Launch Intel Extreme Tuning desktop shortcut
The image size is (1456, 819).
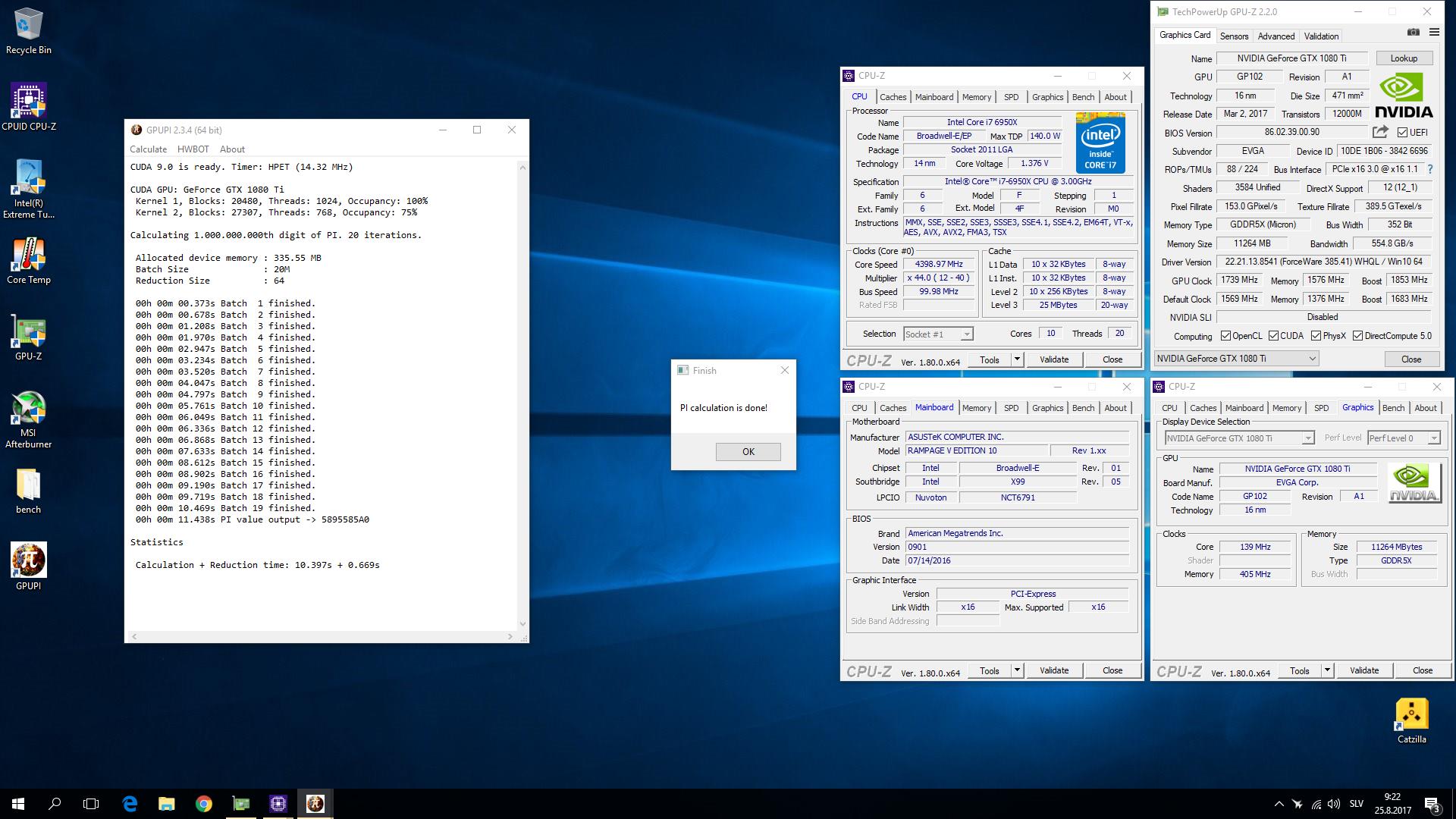pyautogui.click(x=29, y=189)
